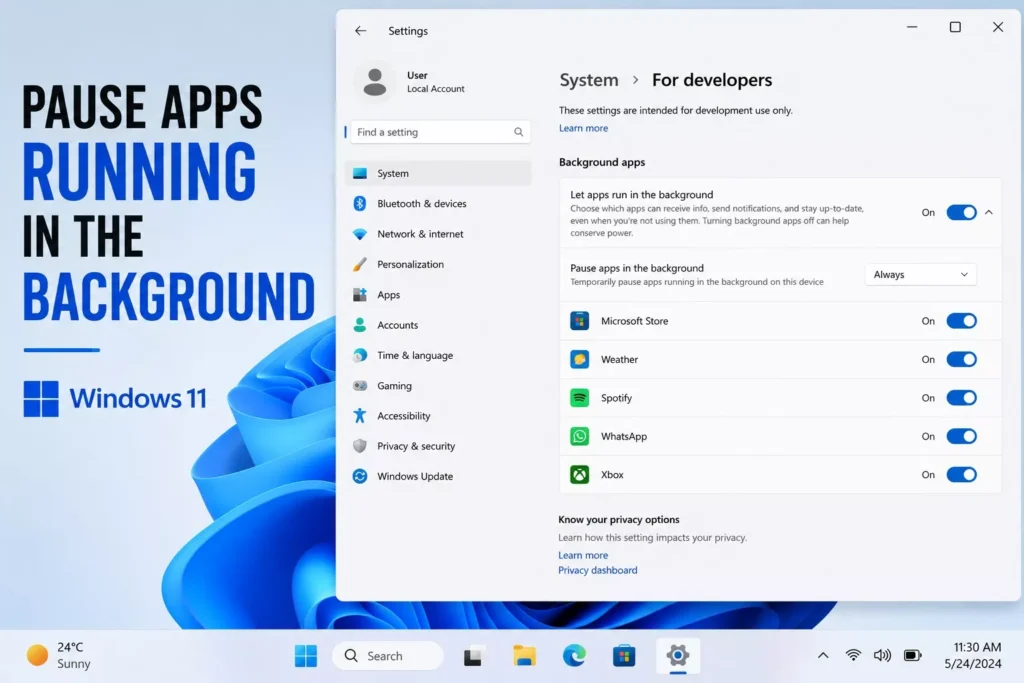
Task: Click the Apps sidebar icon
Action: [360, 294]
